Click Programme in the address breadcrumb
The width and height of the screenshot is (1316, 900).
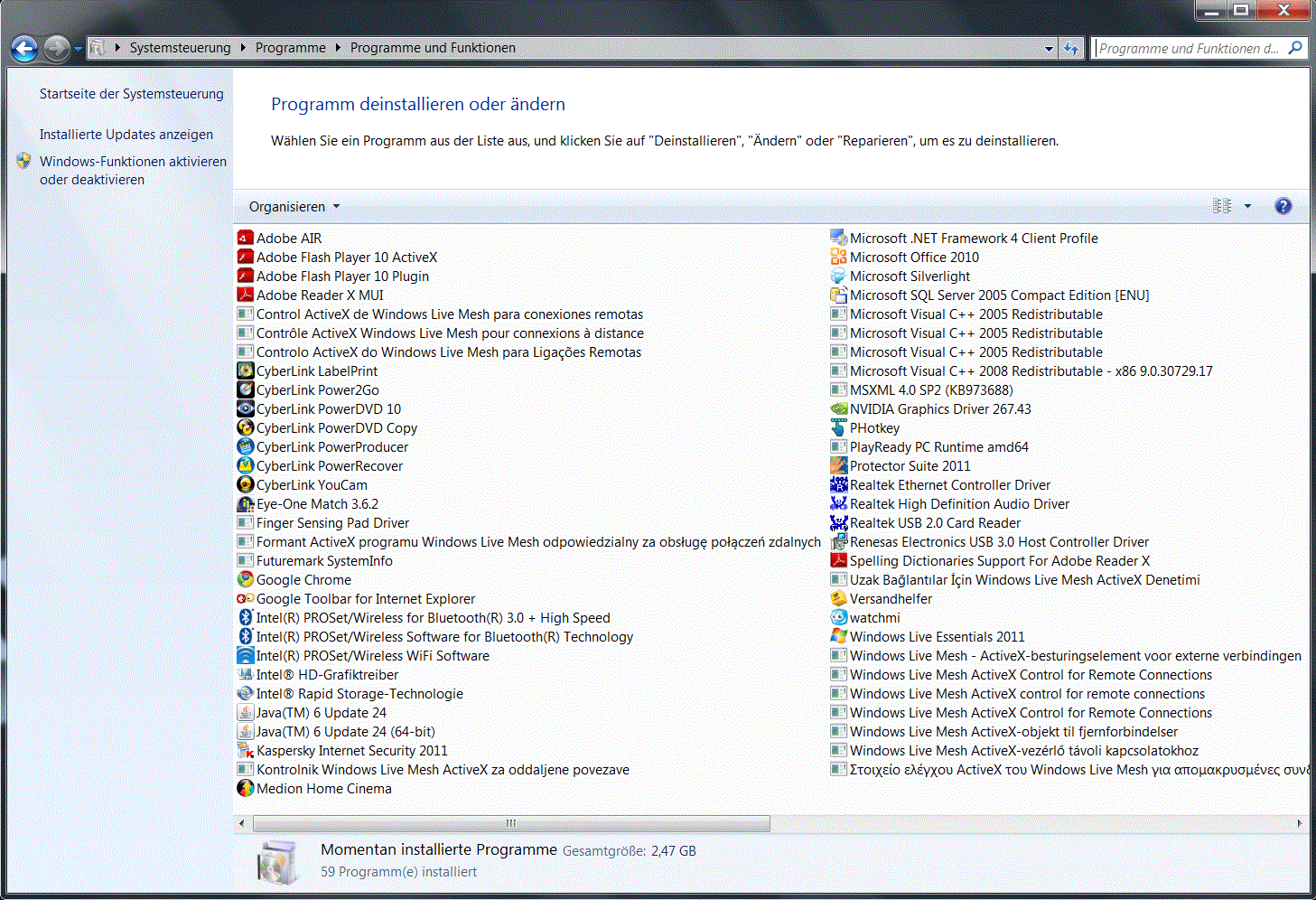click(x=290, y=47)
